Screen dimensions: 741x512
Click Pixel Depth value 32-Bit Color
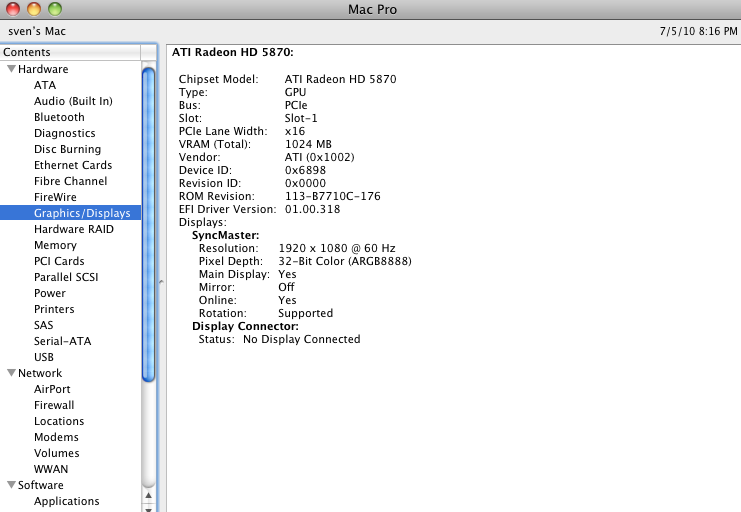345,261
